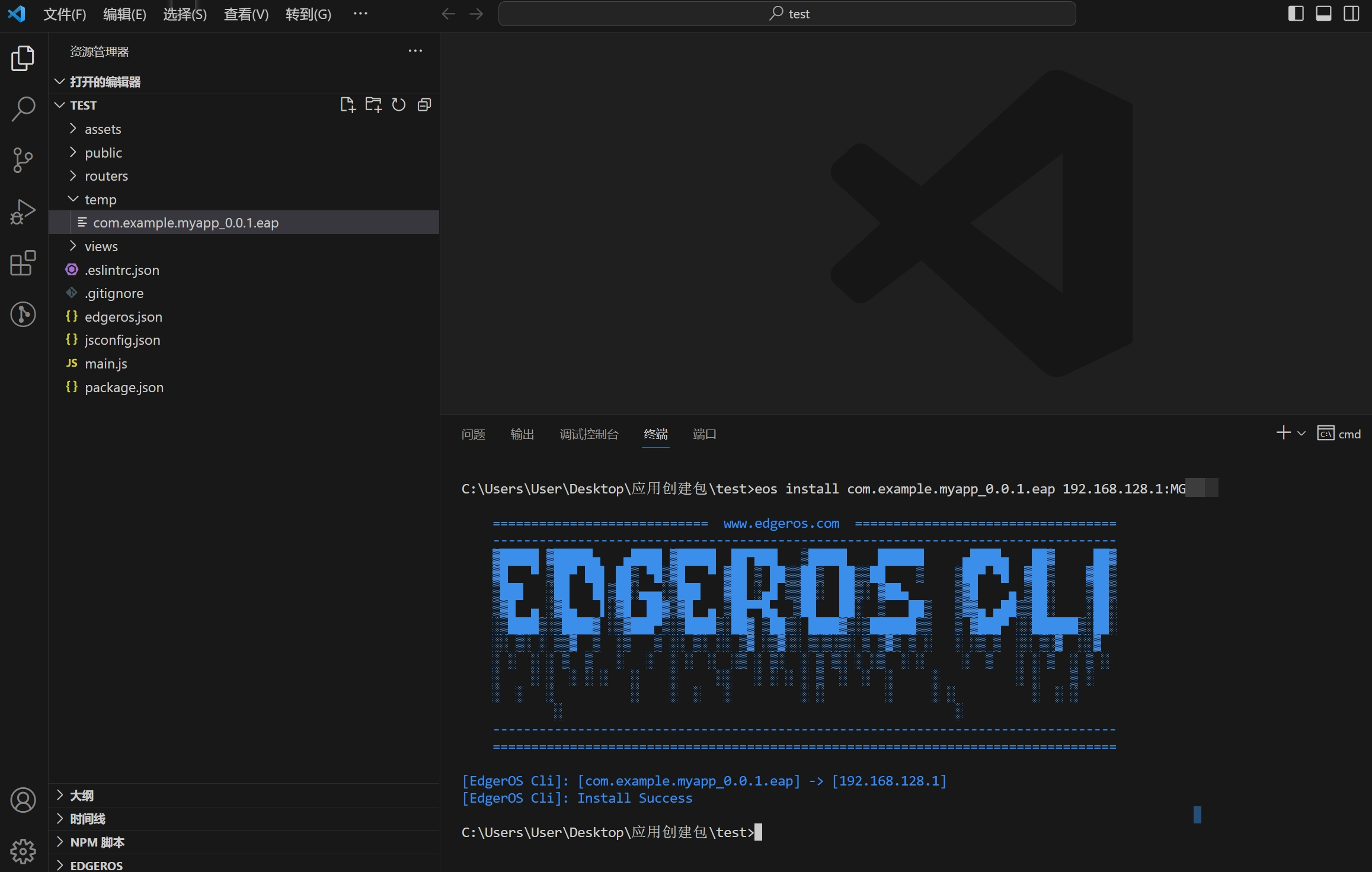The image size is (1372, 872).
Task: Click the New File icon in TEST header
Action: [348, 105]
